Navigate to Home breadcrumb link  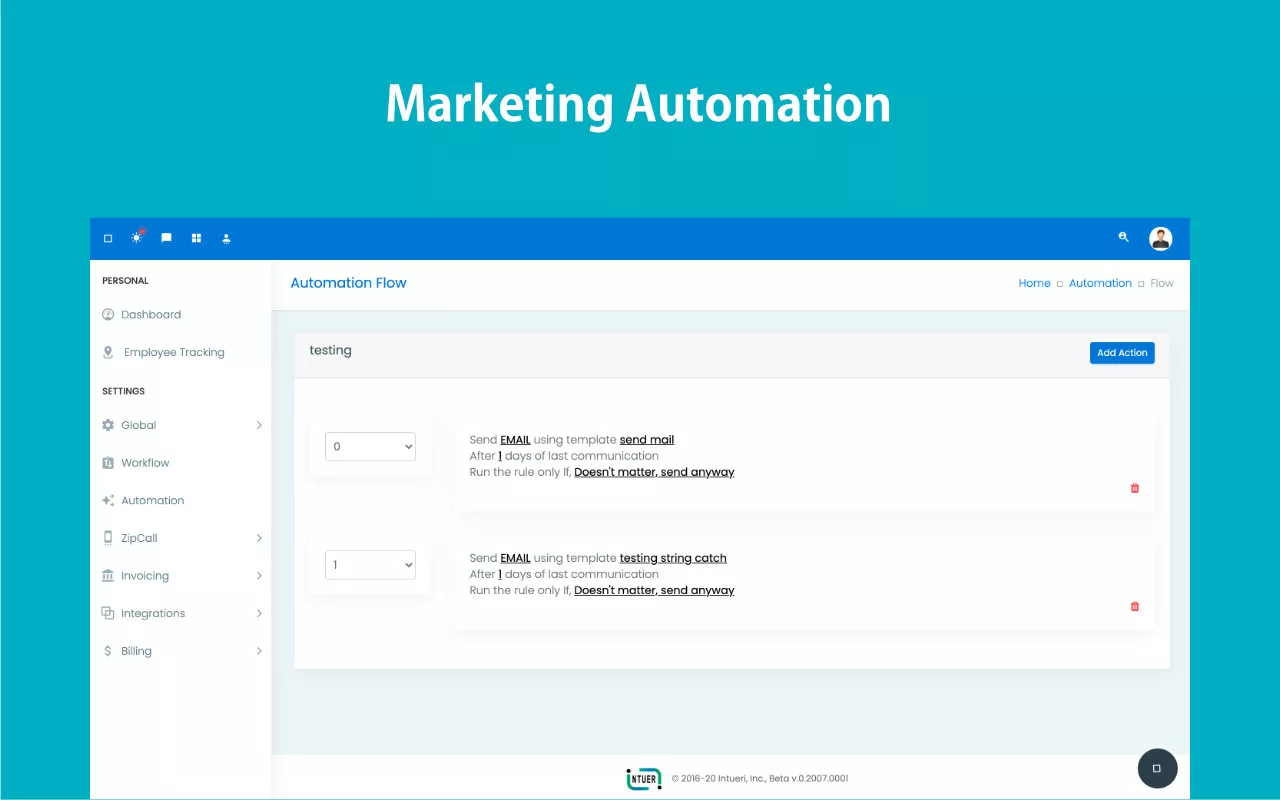pos(1034,283)
